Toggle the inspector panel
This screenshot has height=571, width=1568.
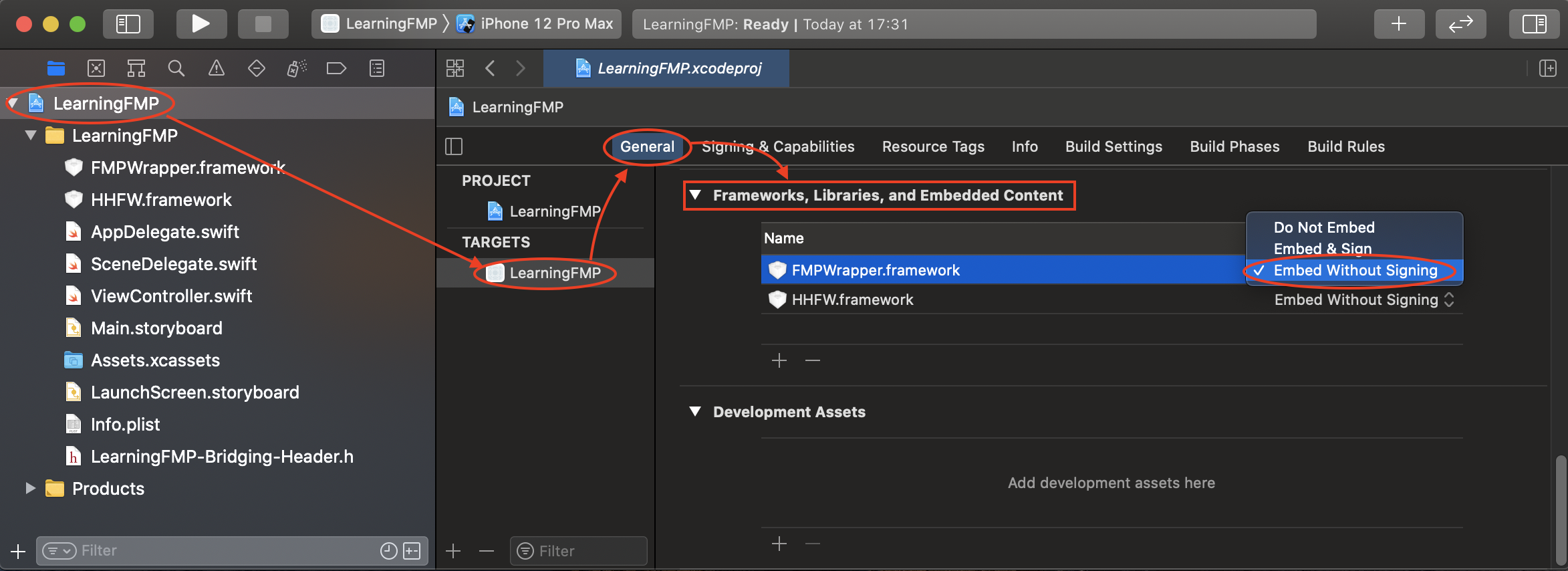point(1534,24)
